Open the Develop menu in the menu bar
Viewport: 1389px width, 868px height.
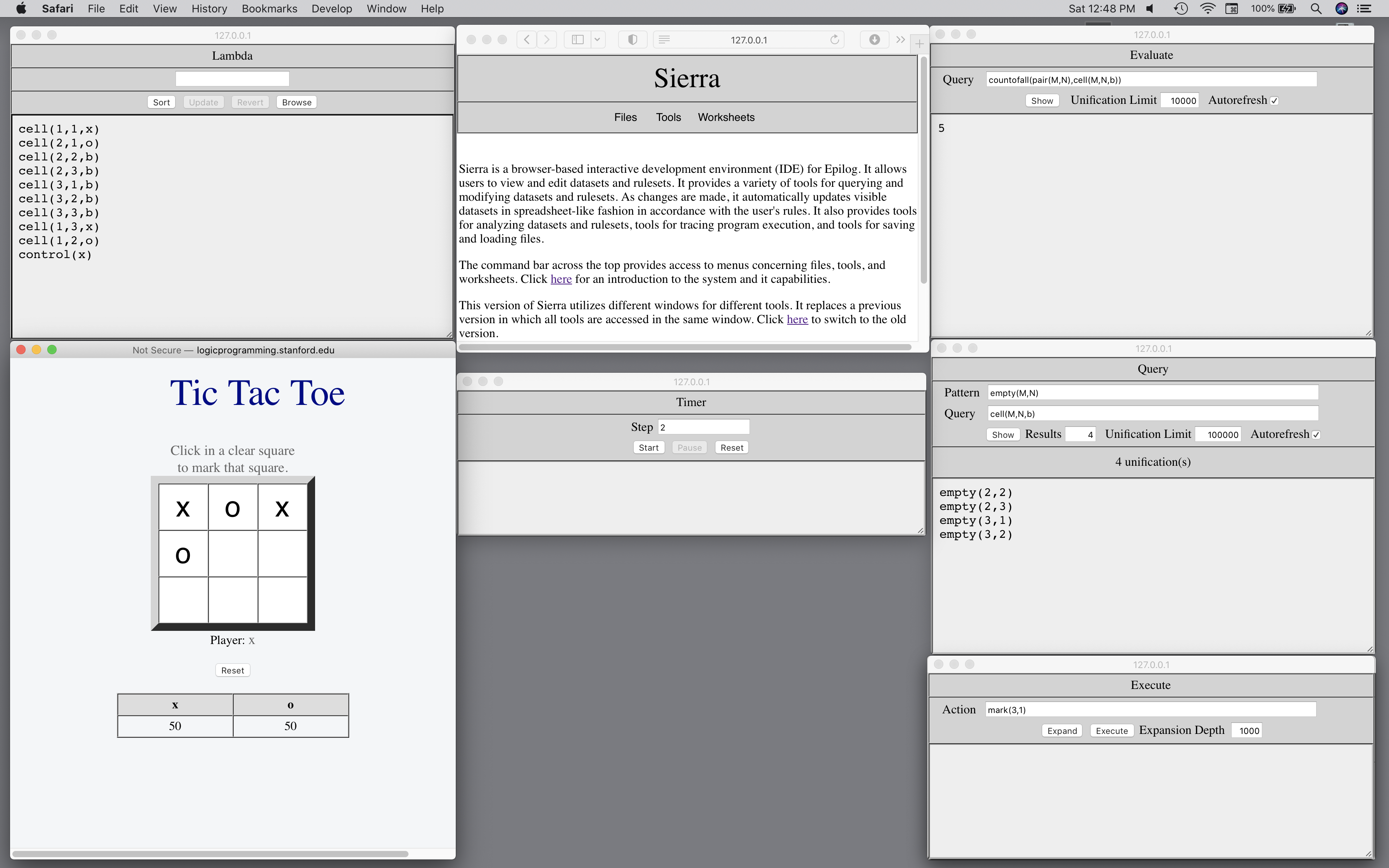point(331,9)
